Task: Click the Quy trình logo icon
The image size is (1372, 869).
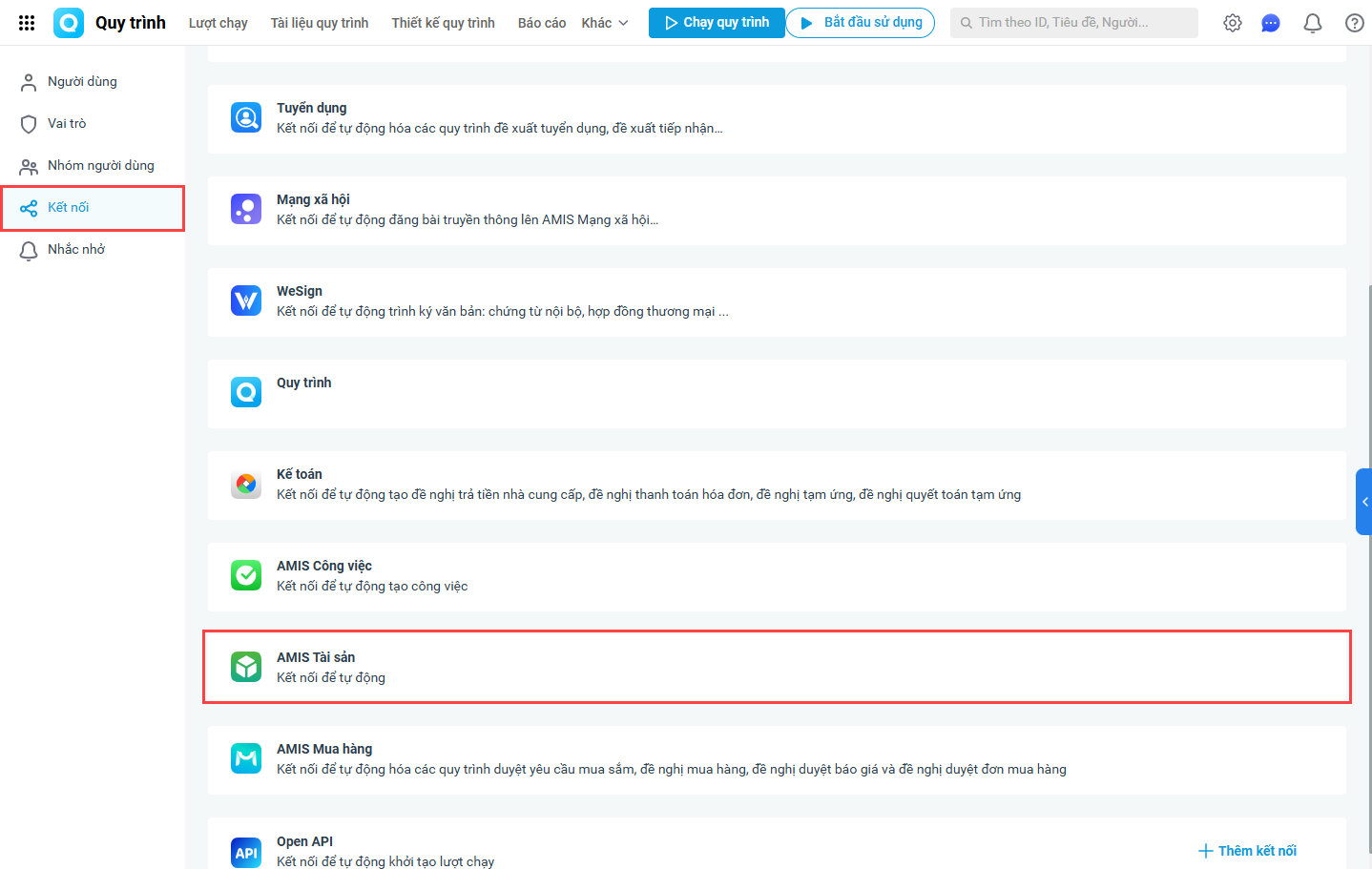Action: pos(69,23)
